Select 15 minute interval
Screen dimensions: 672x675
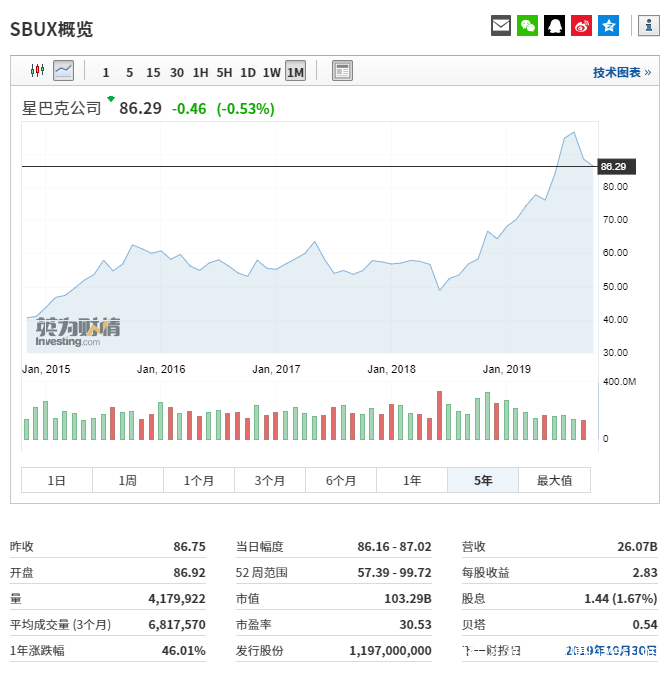coord(153,72)
